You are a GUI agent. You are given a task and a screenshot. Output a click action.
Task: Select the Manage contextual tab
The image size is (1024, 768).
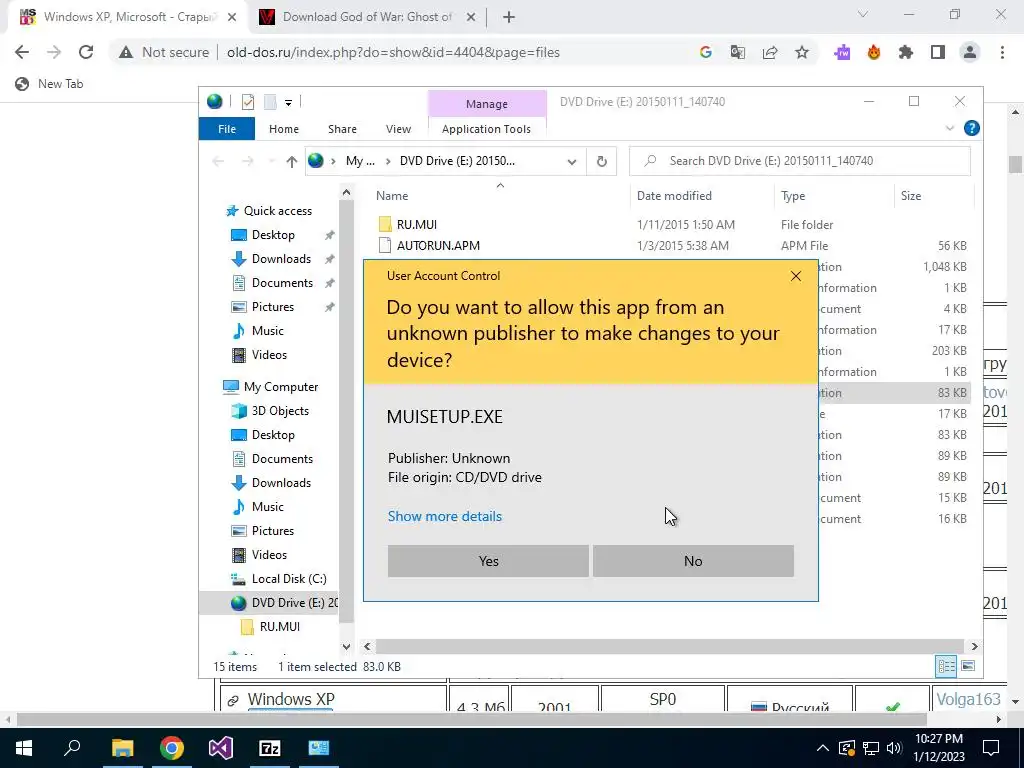pyautogui.click(x=487, y=104)
